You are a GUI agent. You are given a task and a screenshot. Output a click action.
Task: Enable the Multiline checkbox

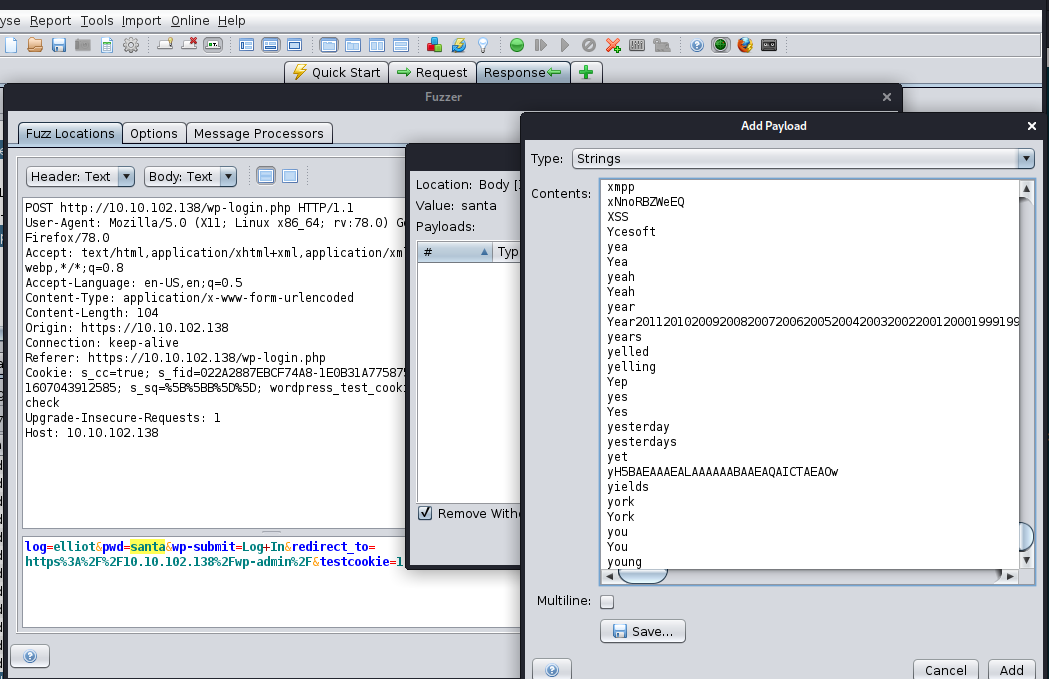[607, 602]
